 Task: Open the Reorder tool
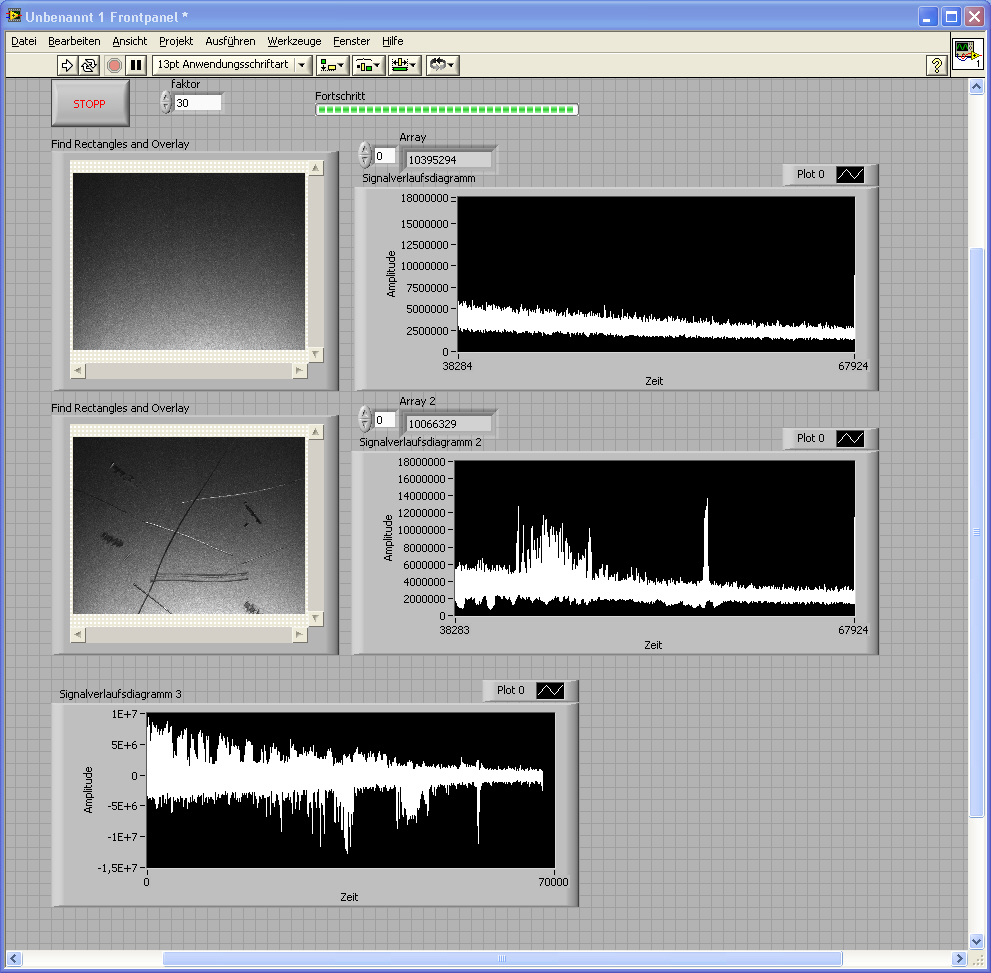(441, 65)
